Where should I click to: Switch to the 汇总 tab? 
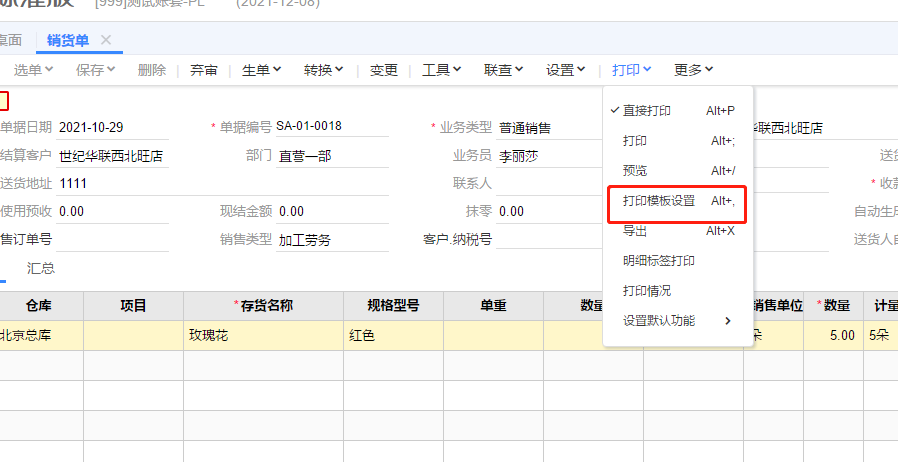[41, 268]
